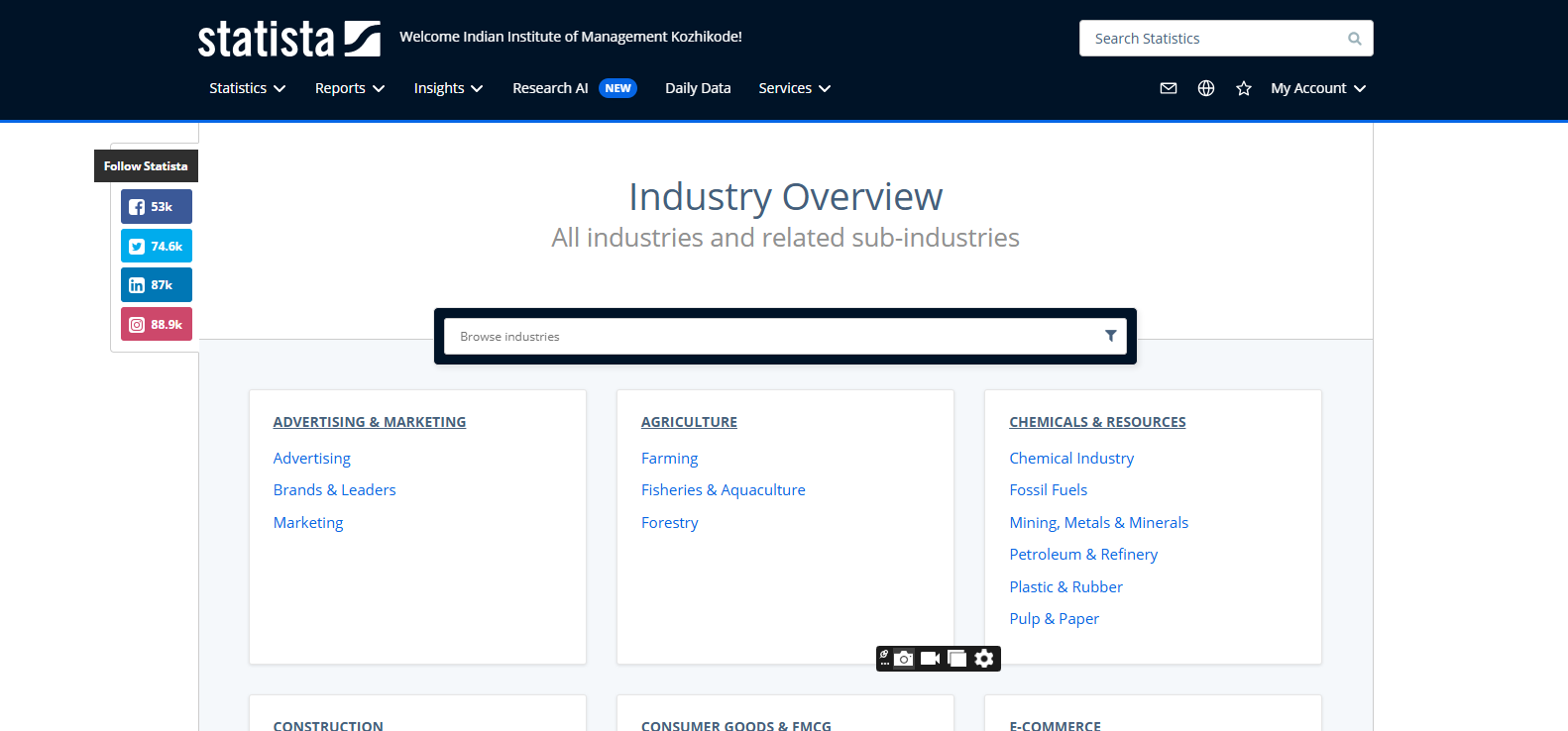Open the mail envelope icon
The height and width of the screenshot is (731, 1568).
tap(1169, 88)
